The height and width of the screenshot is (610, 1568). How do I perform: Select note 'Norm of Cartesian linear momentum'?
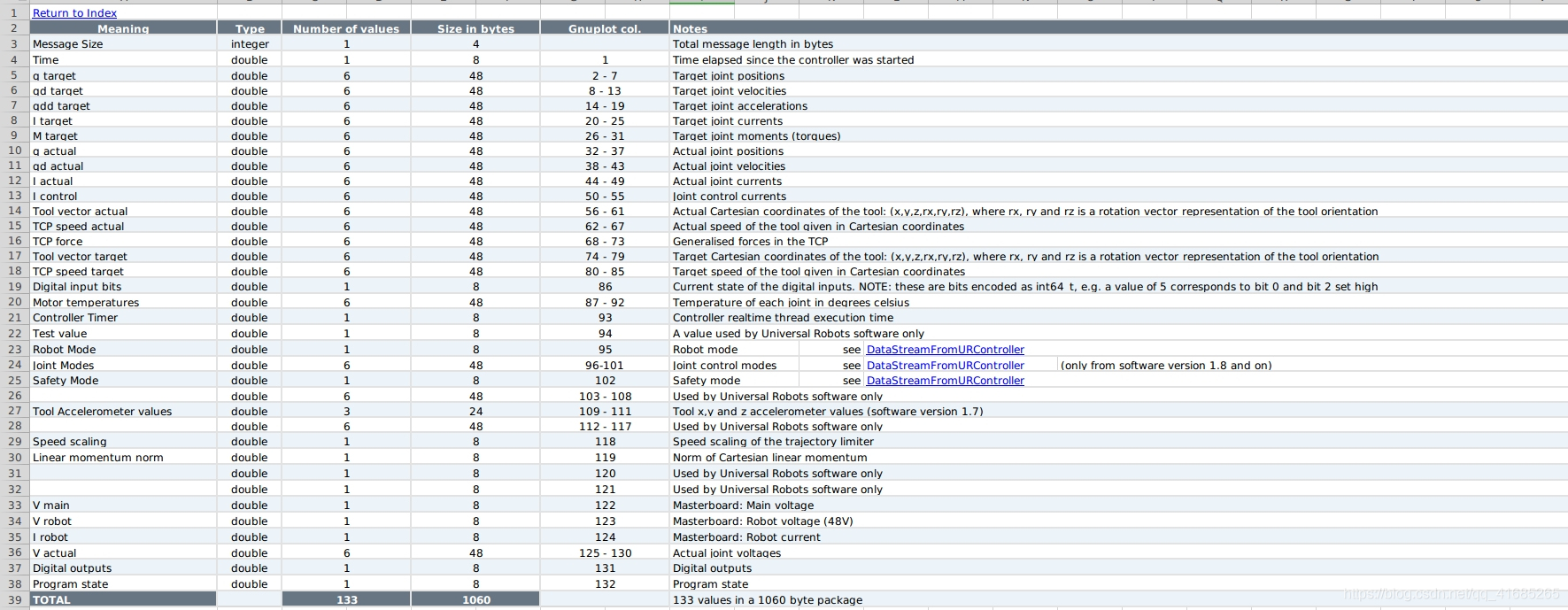pos(769,458)
